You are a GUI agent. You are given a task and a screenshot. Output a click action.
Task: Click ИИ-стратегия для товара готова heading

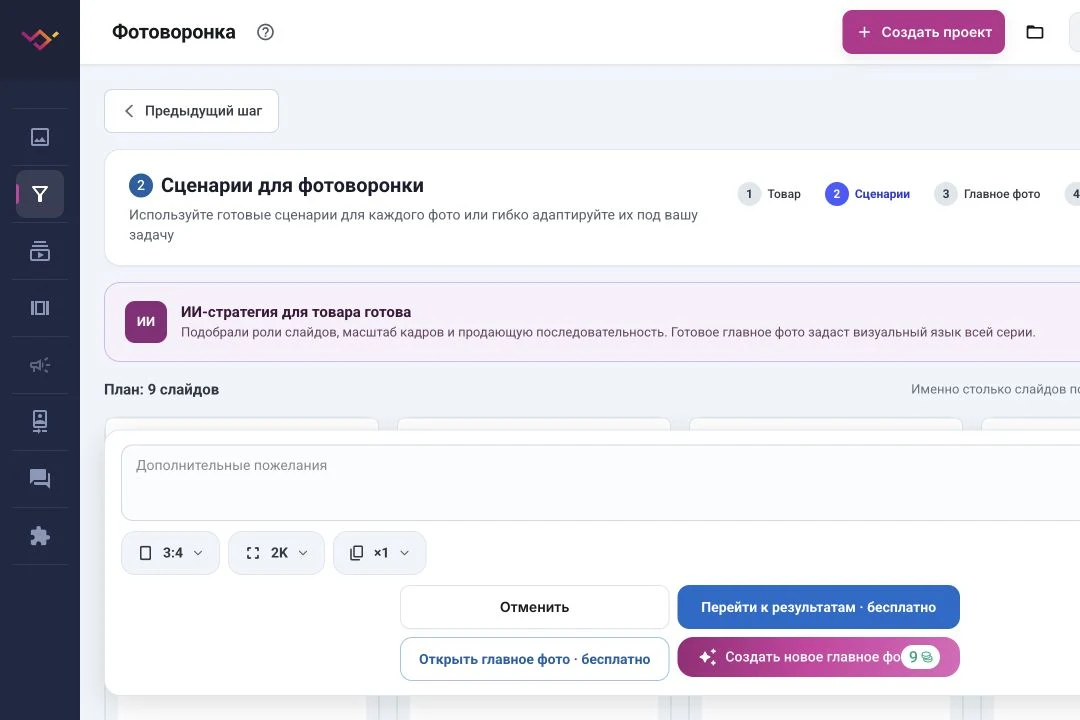point(296,312)
